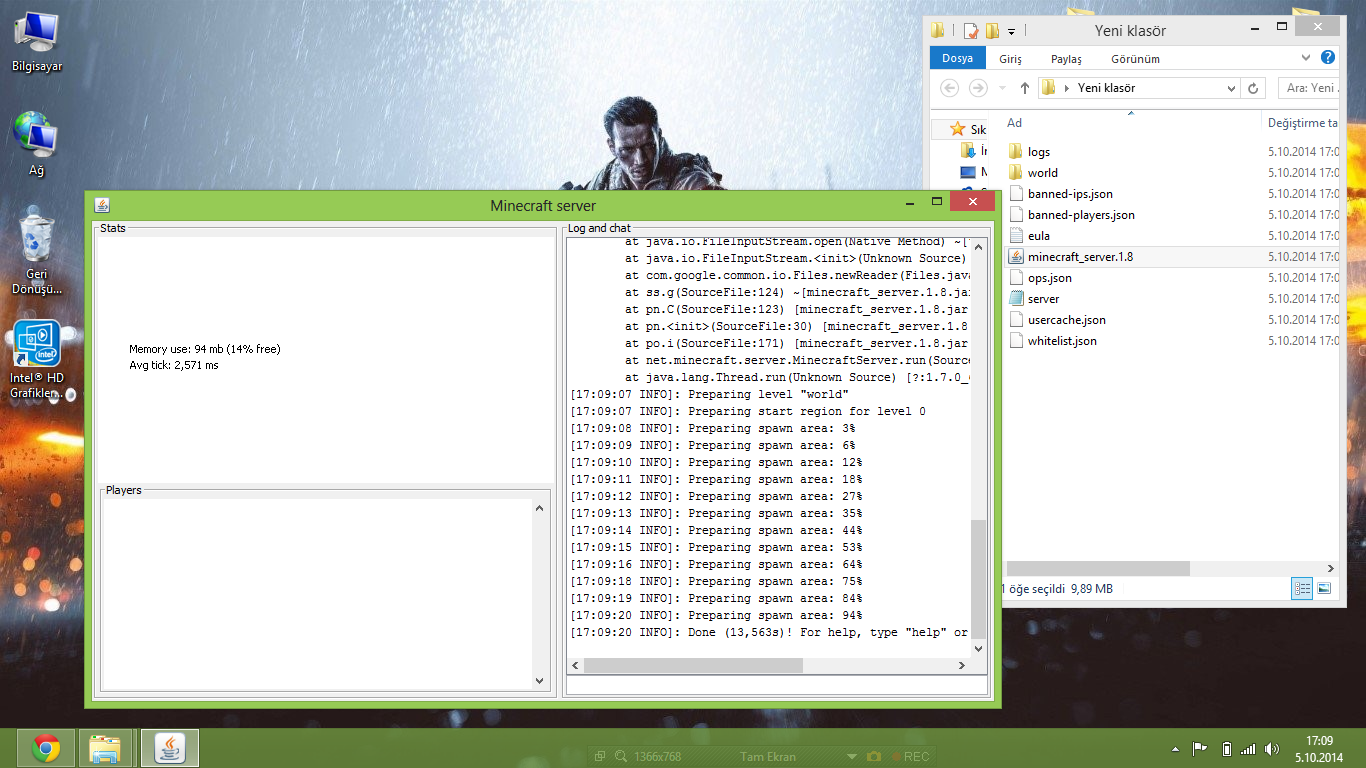
Task: Go back in the Explorer window
Action: click(950, 88)
